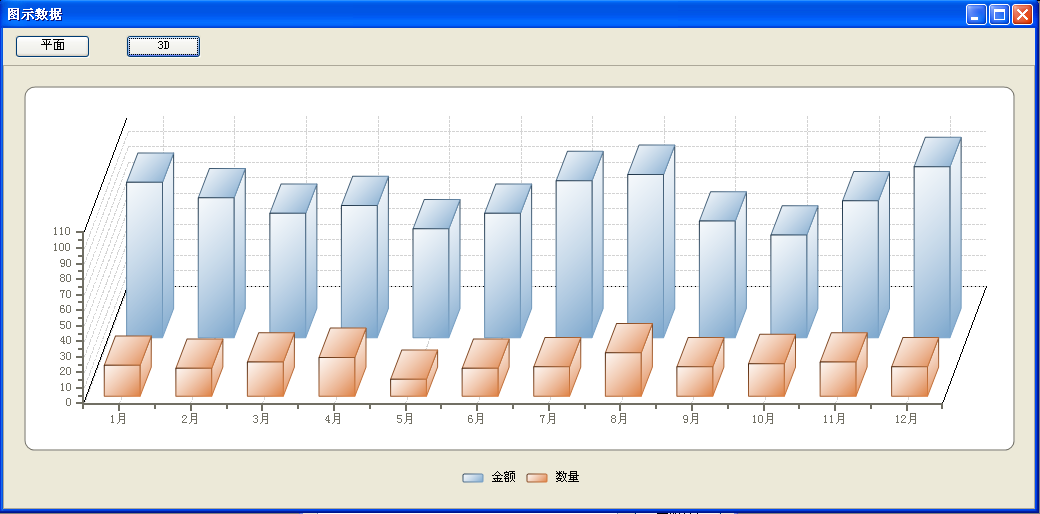This screenshot has height=514, width=1040.
Task: Click the short orange bar for 5月
Action: coord(408,386)
